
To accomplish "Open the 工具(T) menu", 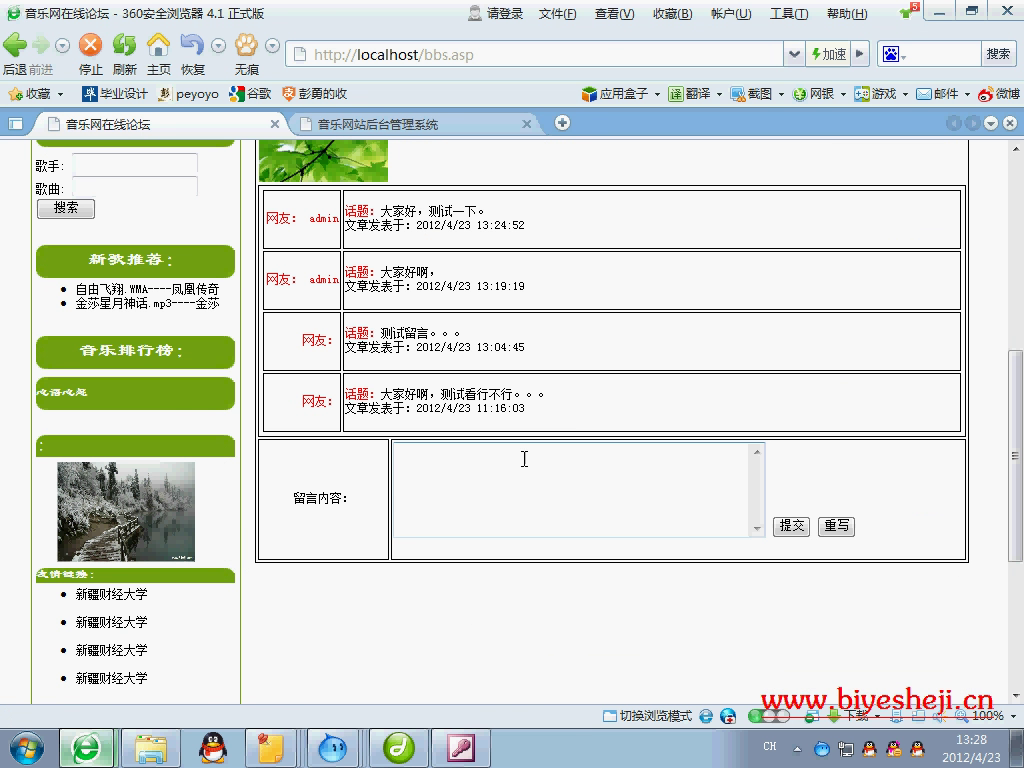I will pyautogui.click(x=789, y=14).
